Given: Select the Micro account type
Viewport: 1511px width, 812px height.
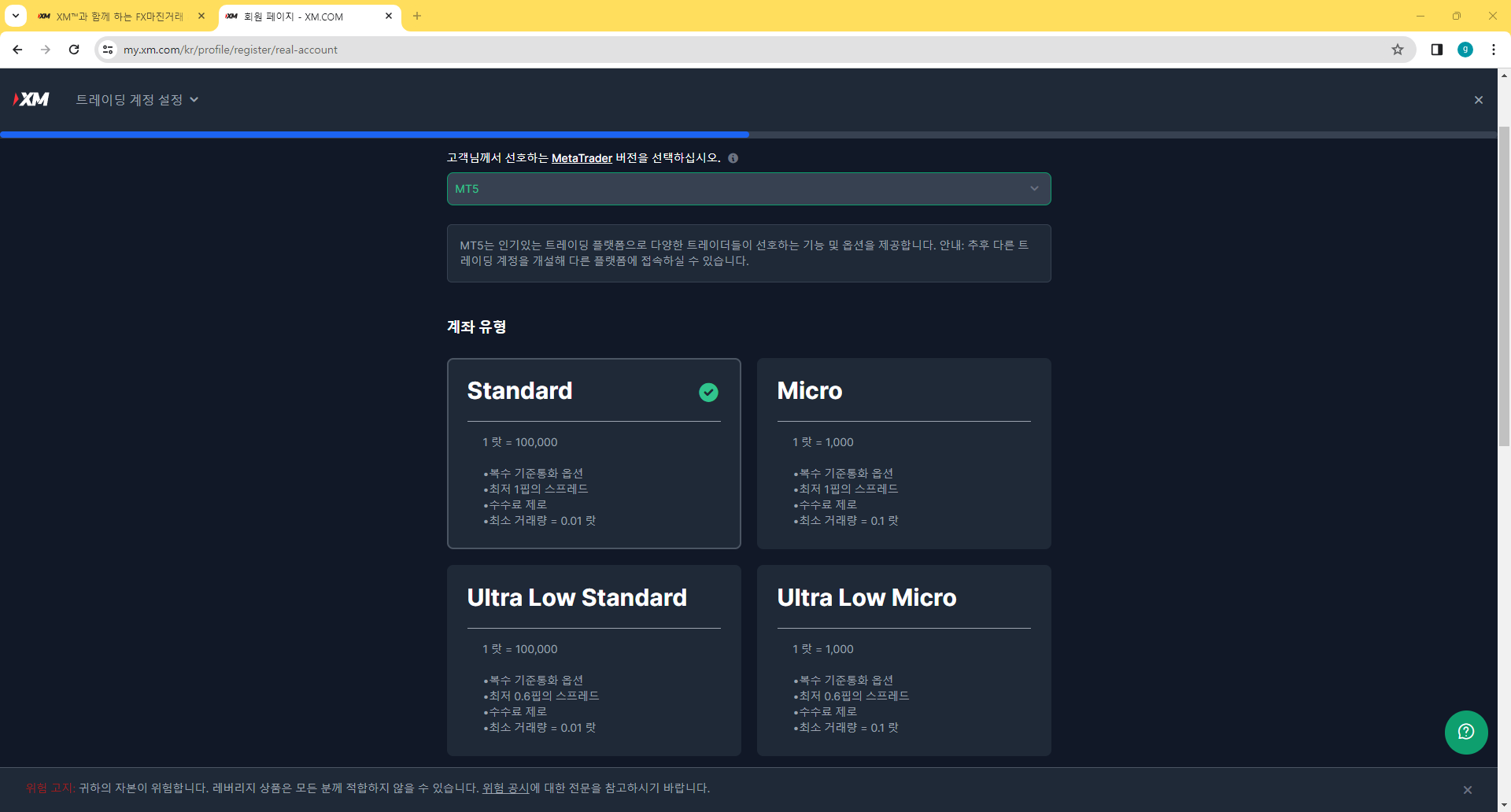Looking at the screenshot, I should [x=903, y=453].
